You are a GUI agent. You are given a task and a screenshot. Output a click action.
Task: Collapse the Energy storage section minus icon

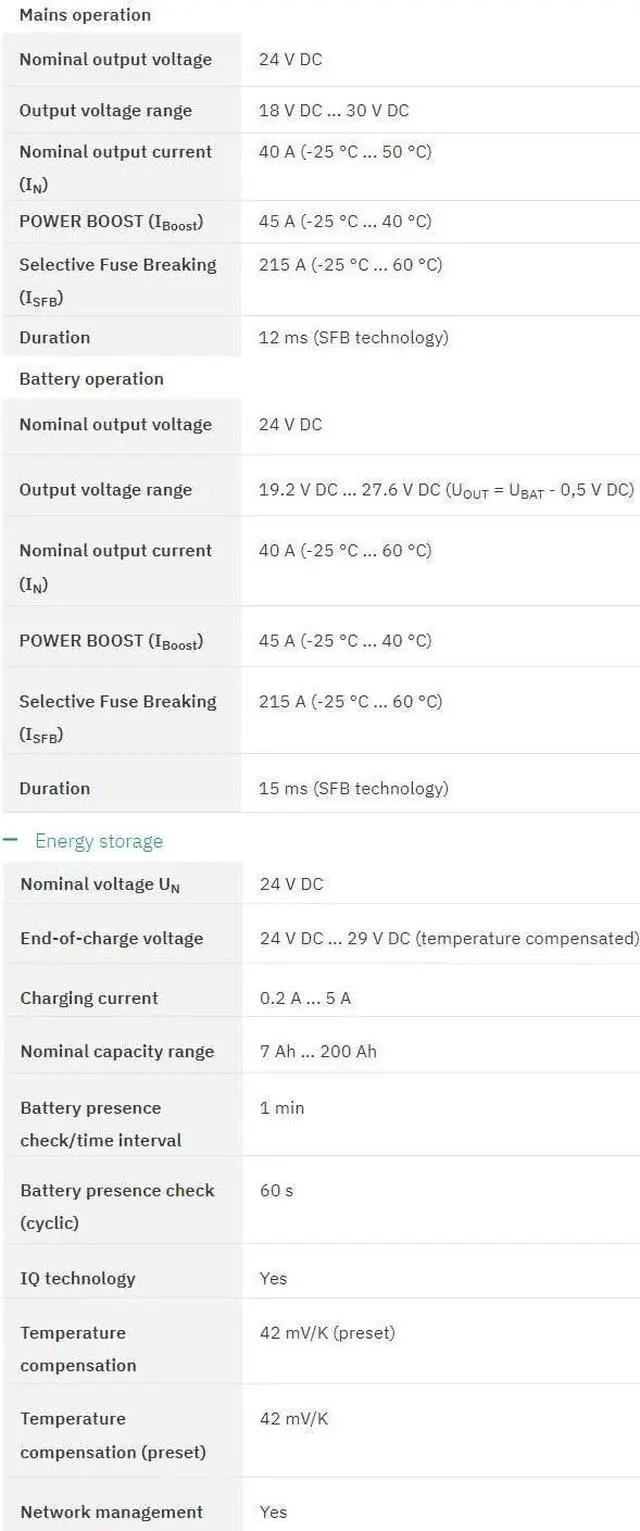(11, 841)
